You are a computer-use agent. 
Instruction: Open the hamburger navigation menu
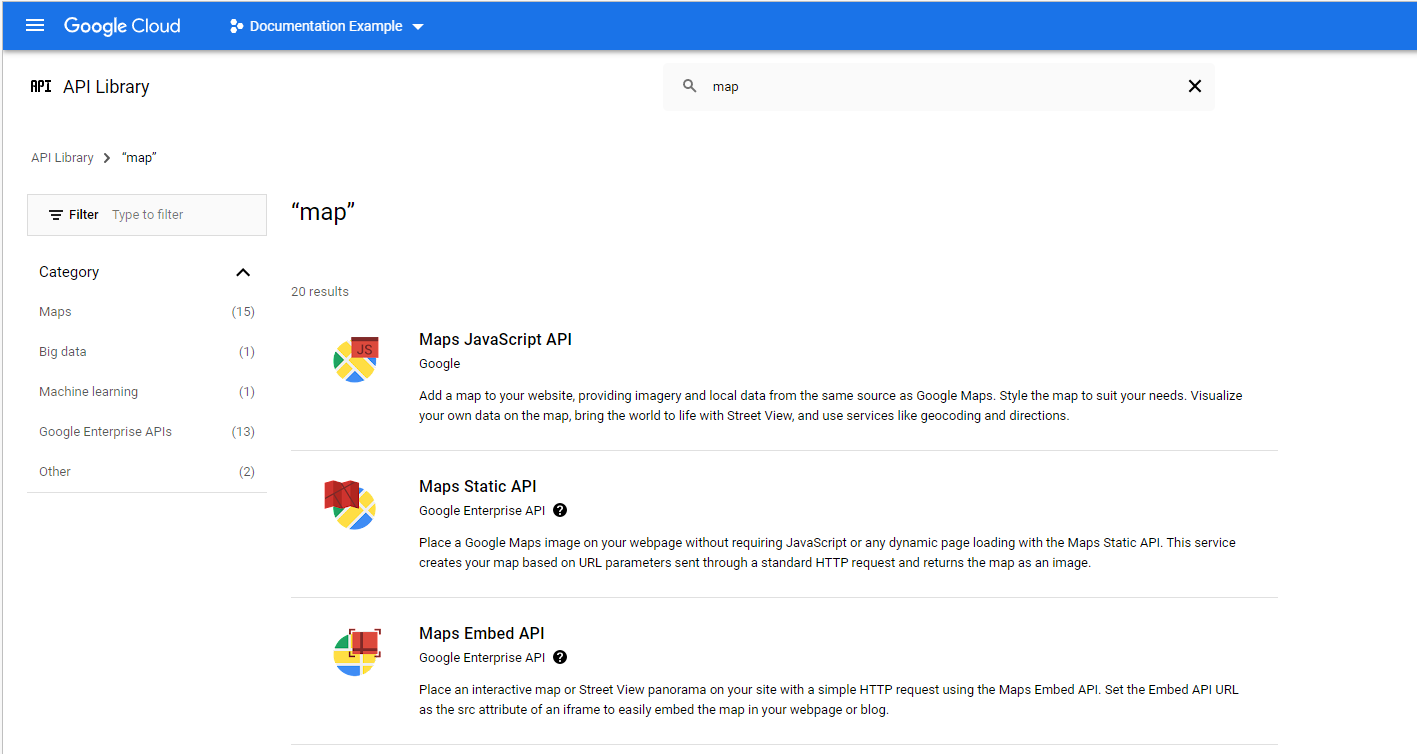[35, 26]
